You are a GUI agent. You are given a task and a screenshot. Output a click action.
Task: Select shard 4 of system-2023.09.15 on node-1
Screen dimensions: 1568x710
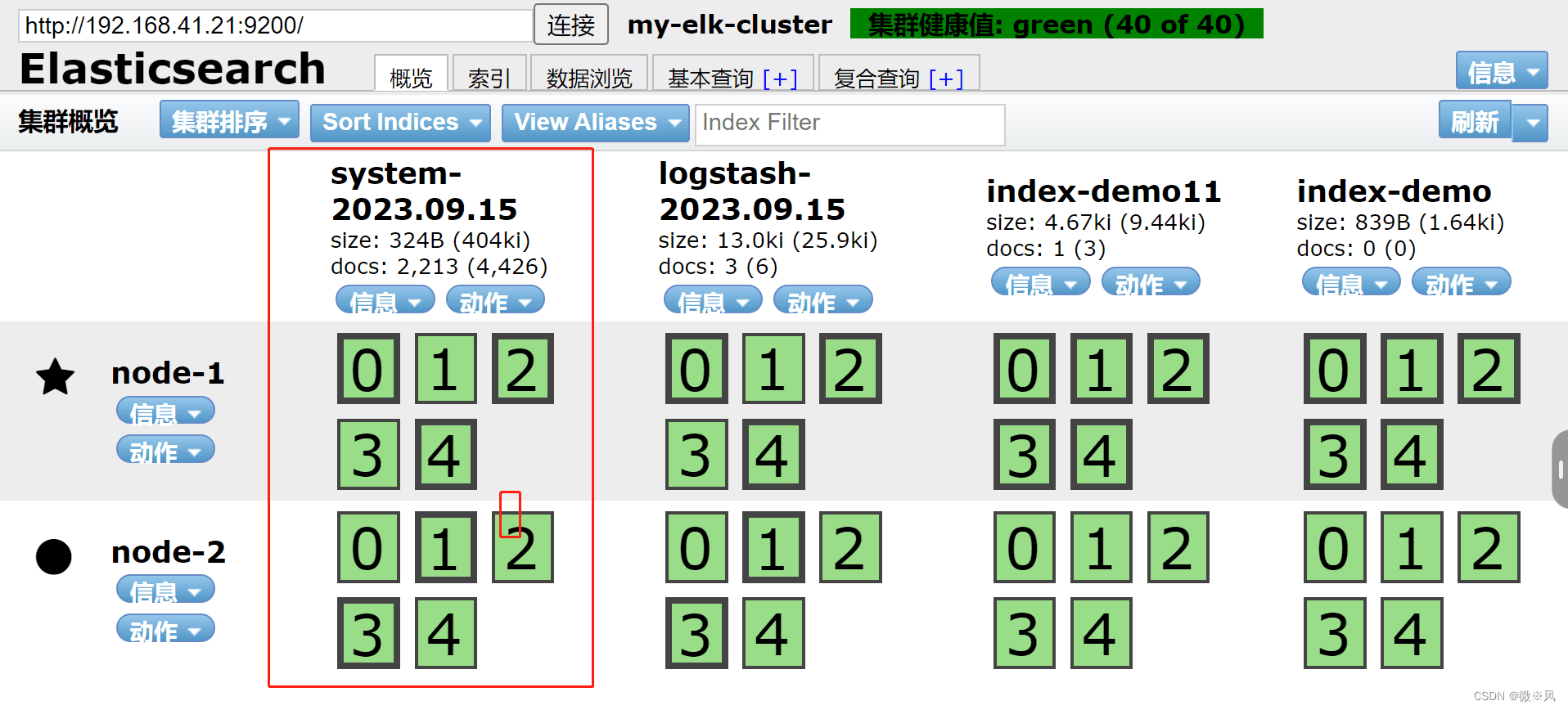click(x=445, y=455)
